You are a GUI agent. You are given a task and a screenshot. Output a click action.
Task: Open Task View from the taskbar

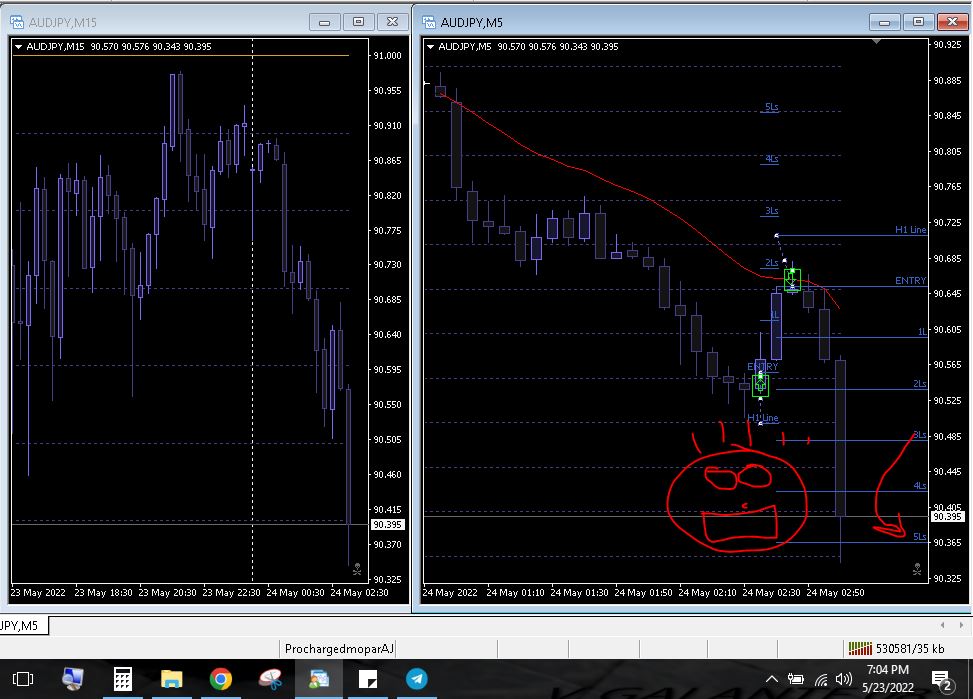(23, 679)
